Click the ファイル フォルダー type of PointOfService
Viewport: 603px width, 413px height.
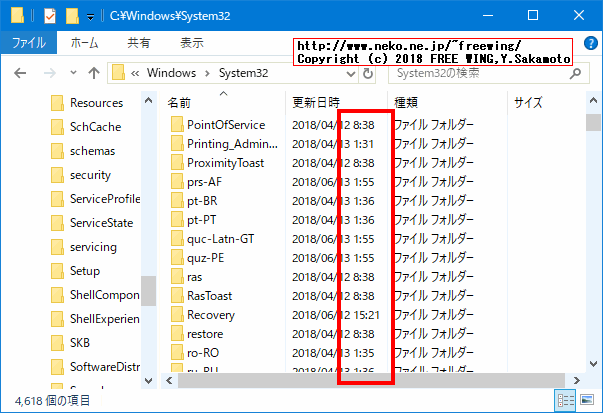point(434,125)
